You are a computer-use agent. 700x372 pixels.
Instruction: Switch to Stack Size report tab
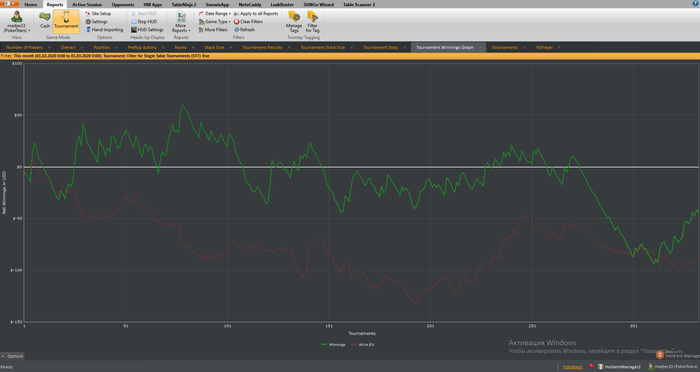(x=214, y=47)
